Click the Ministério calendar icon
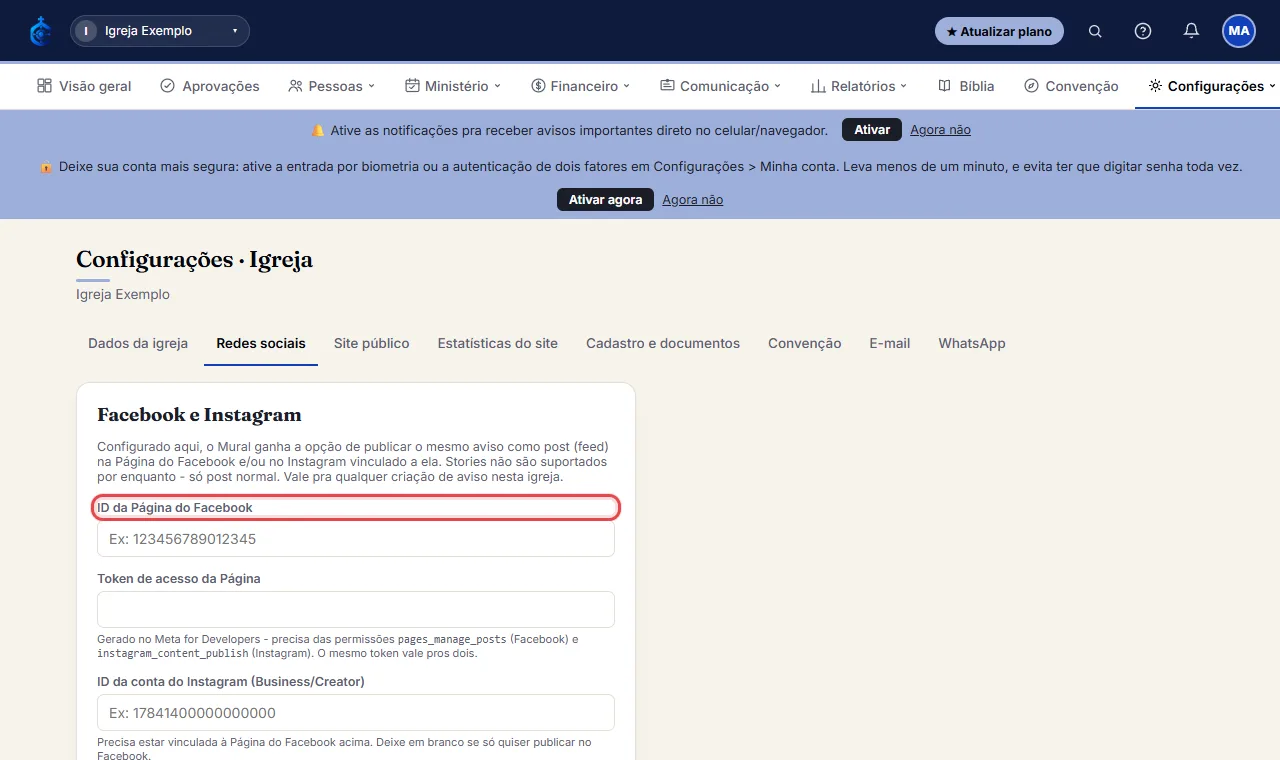Viewport: 1280px width, 760px height. pos(412,86)
